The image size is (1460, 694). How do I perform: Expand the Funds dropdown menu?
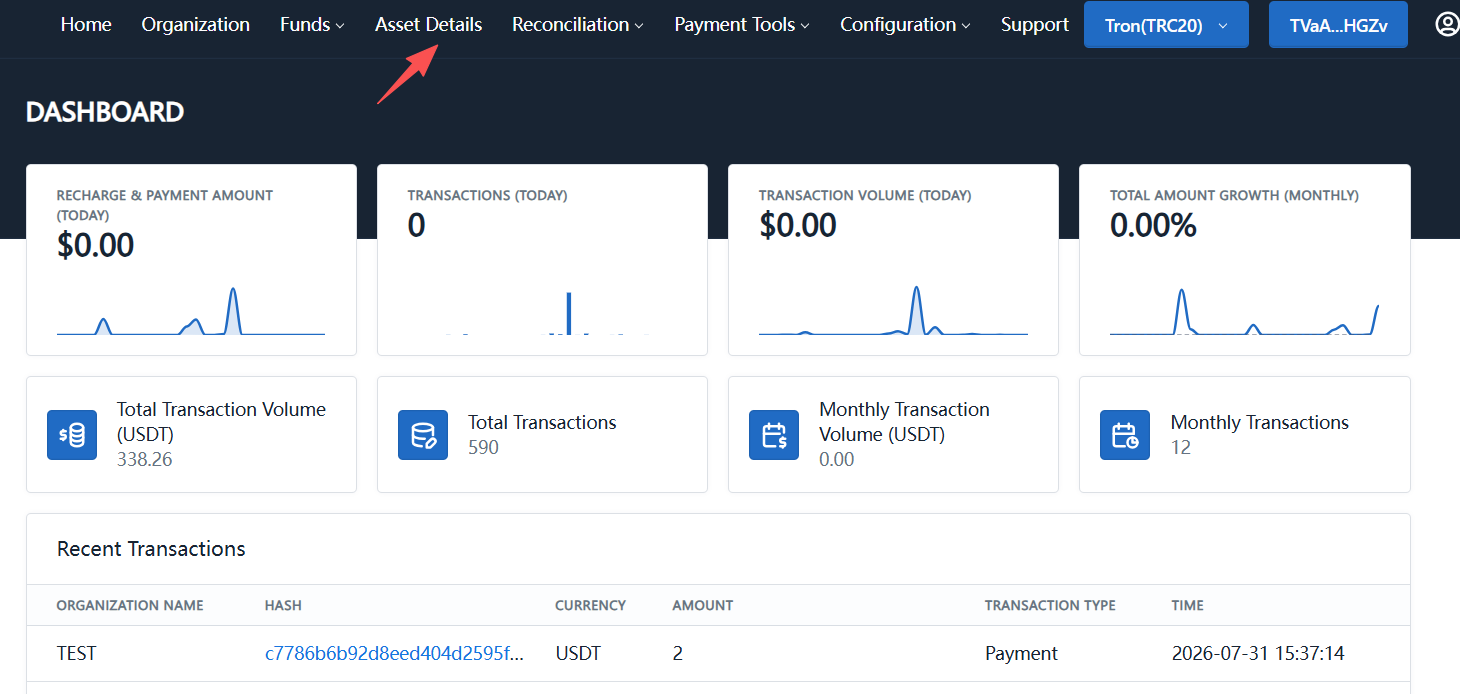(312, 24)
